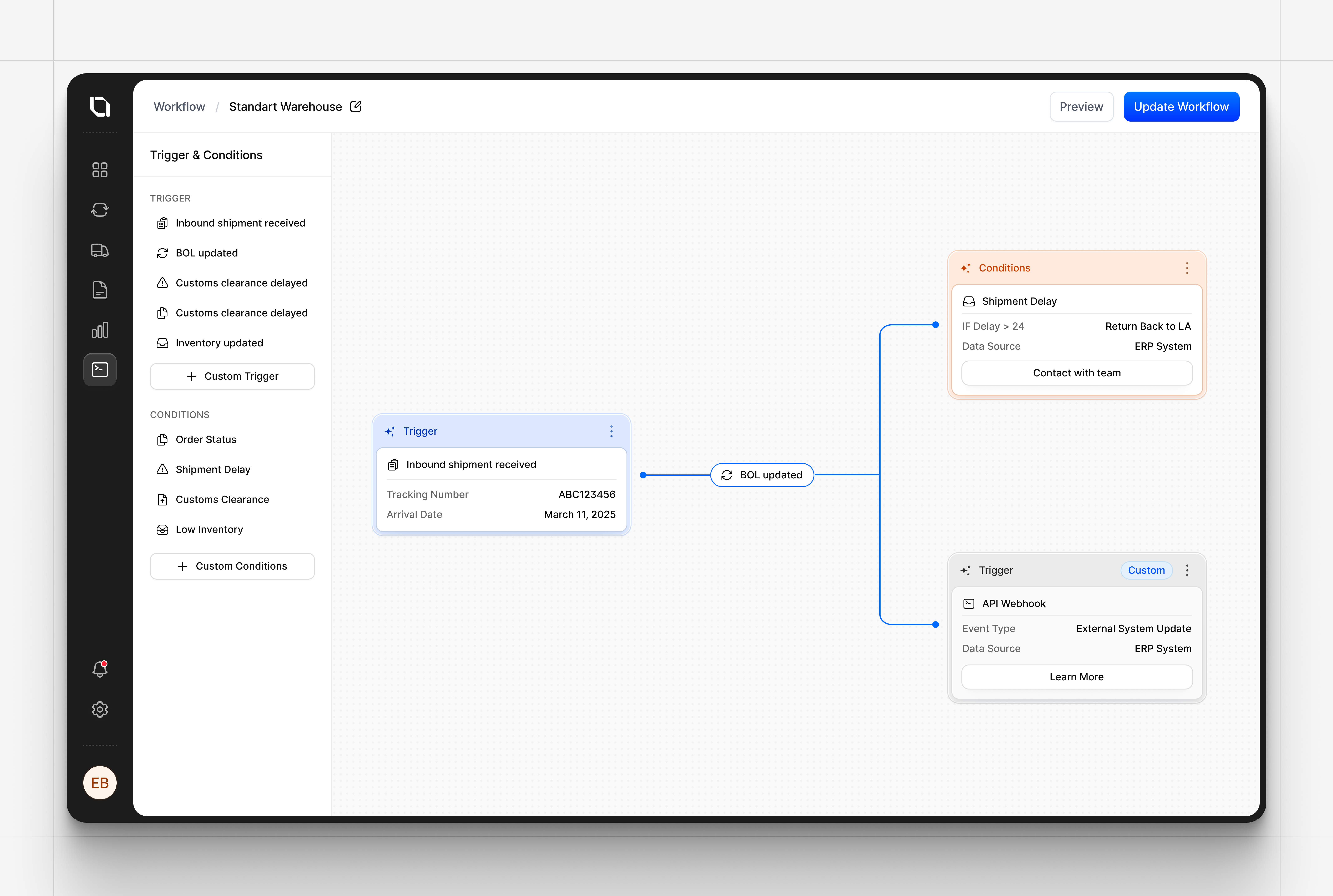The height and width of the screenshot is (896, 1333).
Task: Click the Contact with team button
Action: (x=1076, y=373)
